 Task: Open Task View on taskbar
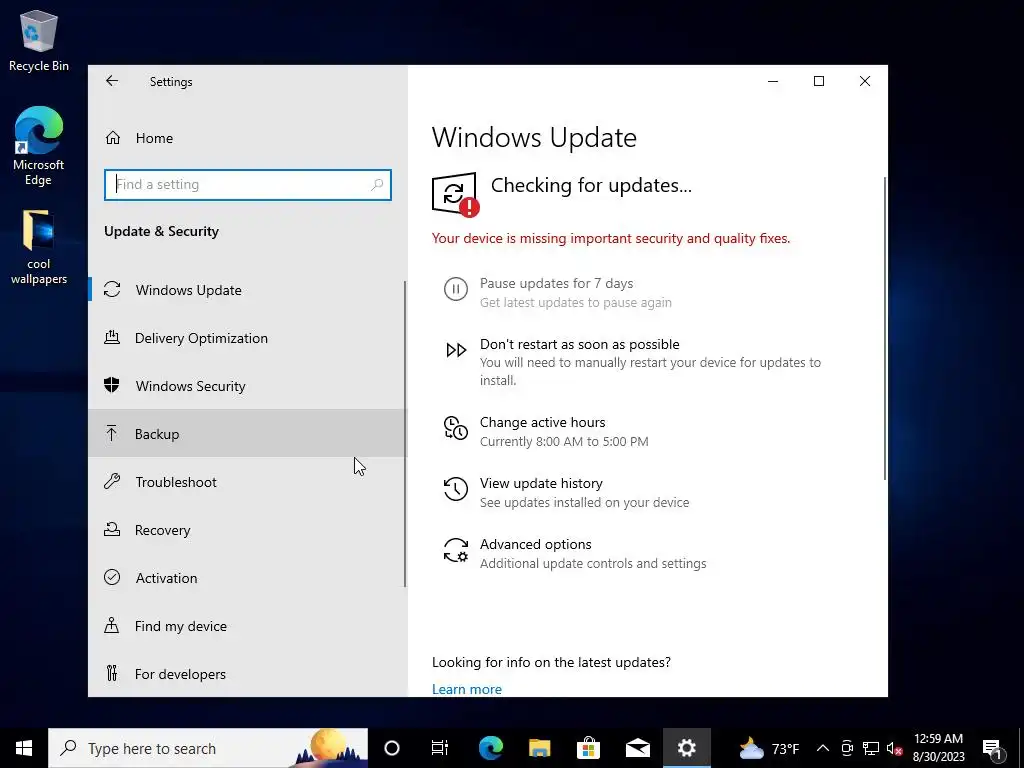click(440, 748)
